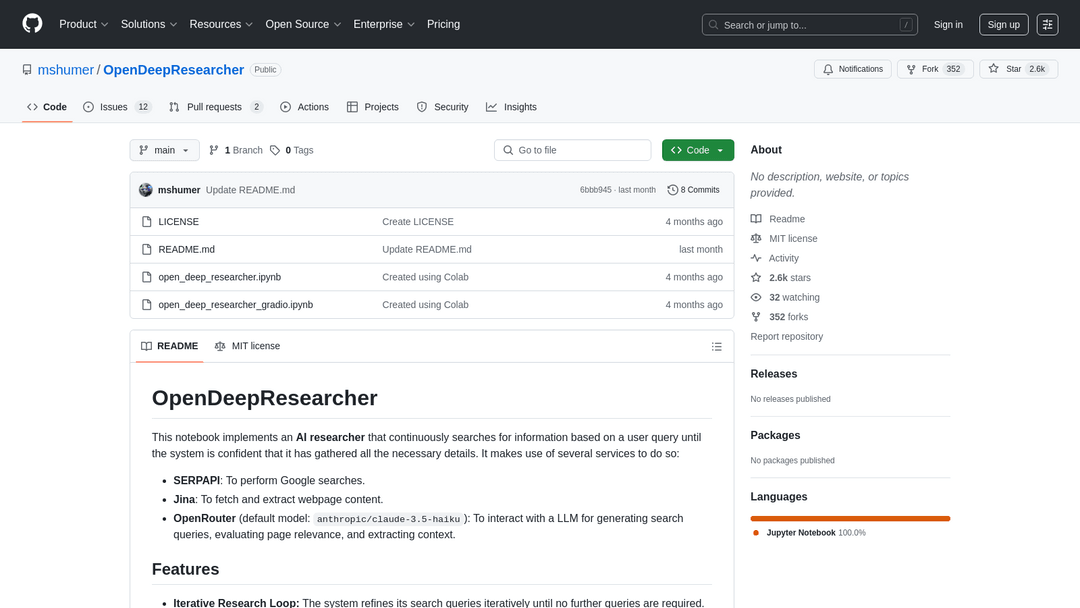View the 8 Commits history
Screen dimensions: 1080x608
(693, 190)
